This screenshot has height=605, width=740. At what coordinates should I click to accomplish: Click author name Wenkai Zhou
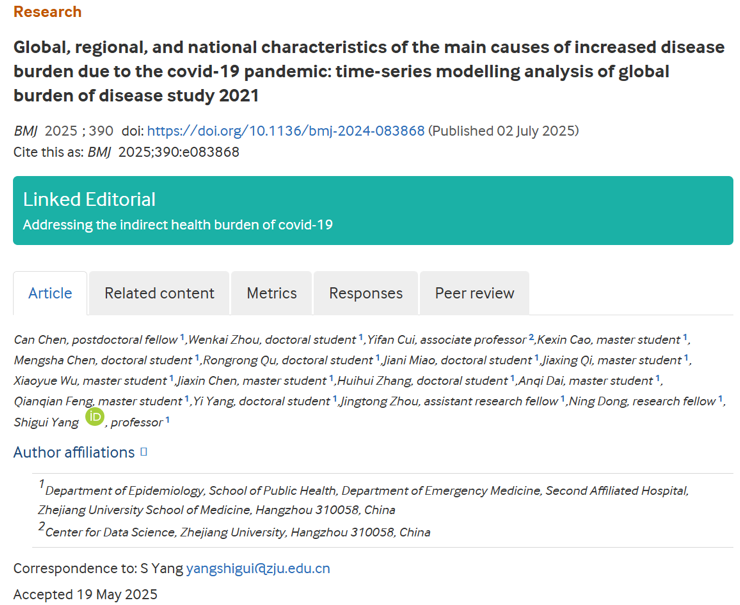pyautogui.click(x=220, y=340)
